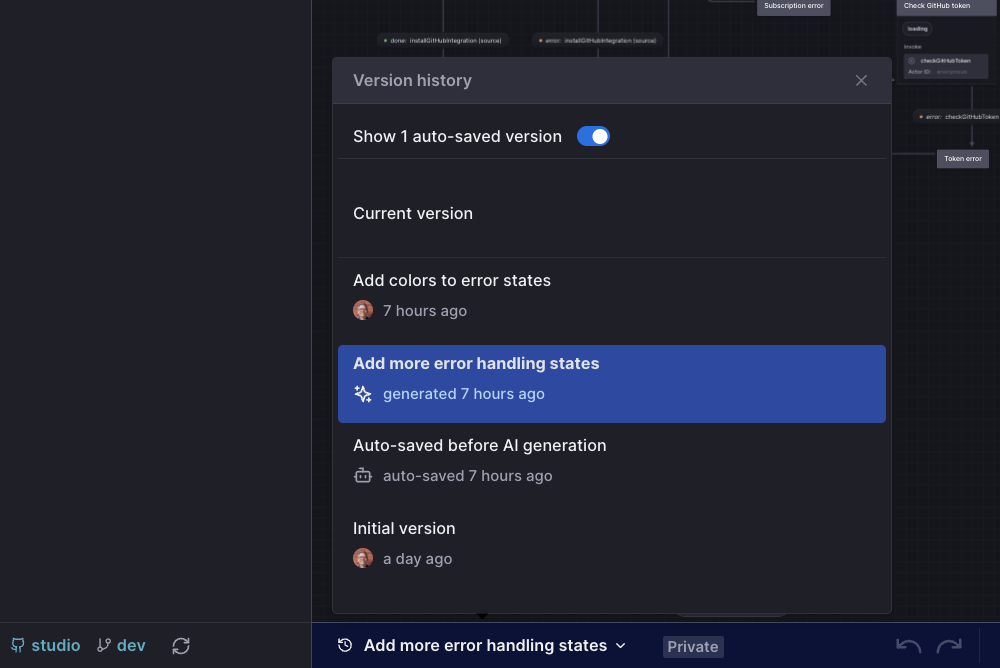
Task: Open the "dev" branch link
Action: pos(129,645)
